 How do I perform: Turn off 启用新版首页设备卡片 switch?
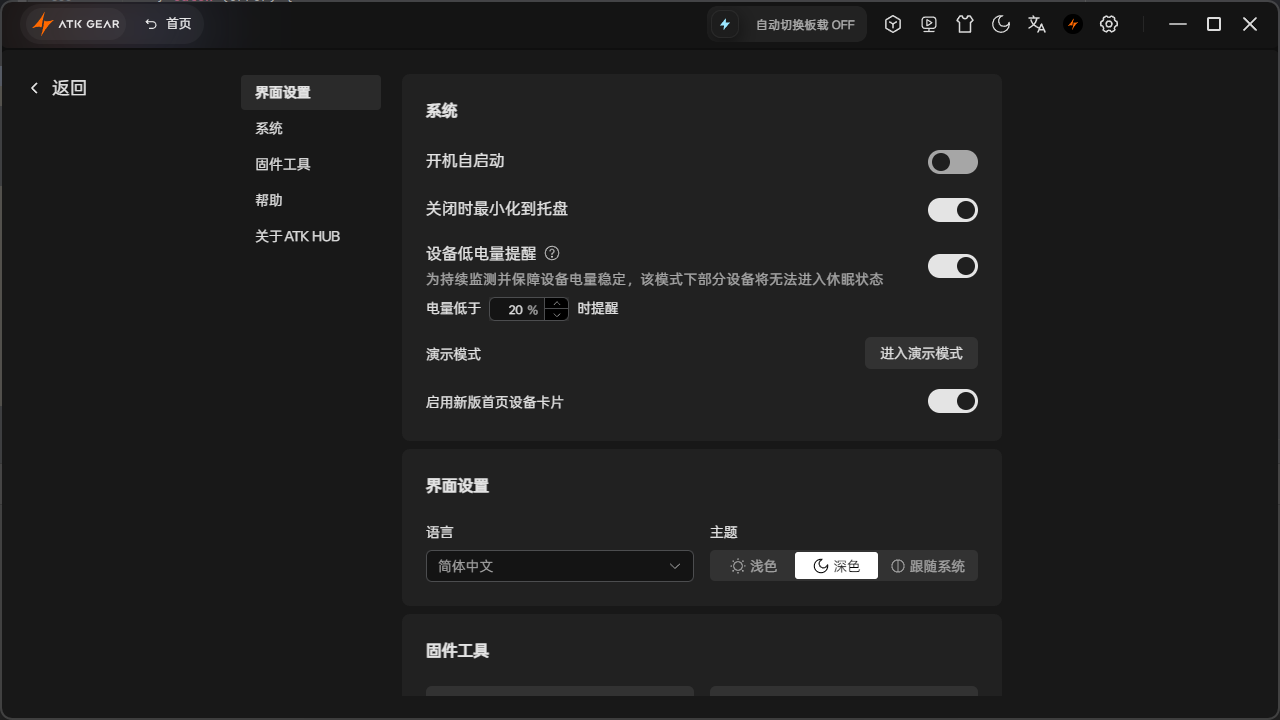(953, 401)
